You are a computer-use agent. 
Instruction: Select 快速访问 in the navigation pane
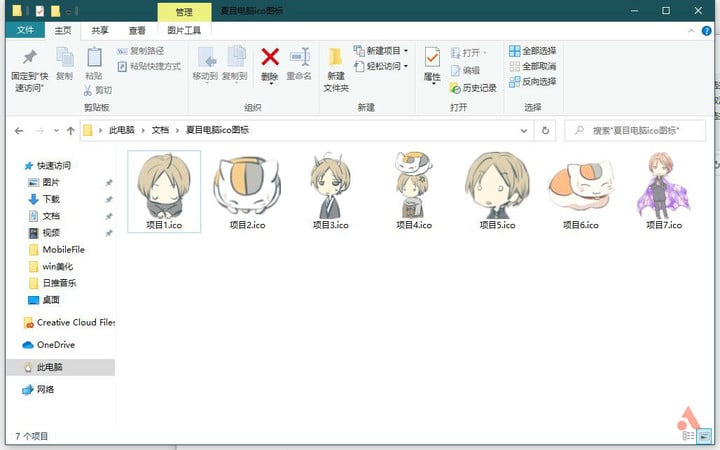pos(54,165)
